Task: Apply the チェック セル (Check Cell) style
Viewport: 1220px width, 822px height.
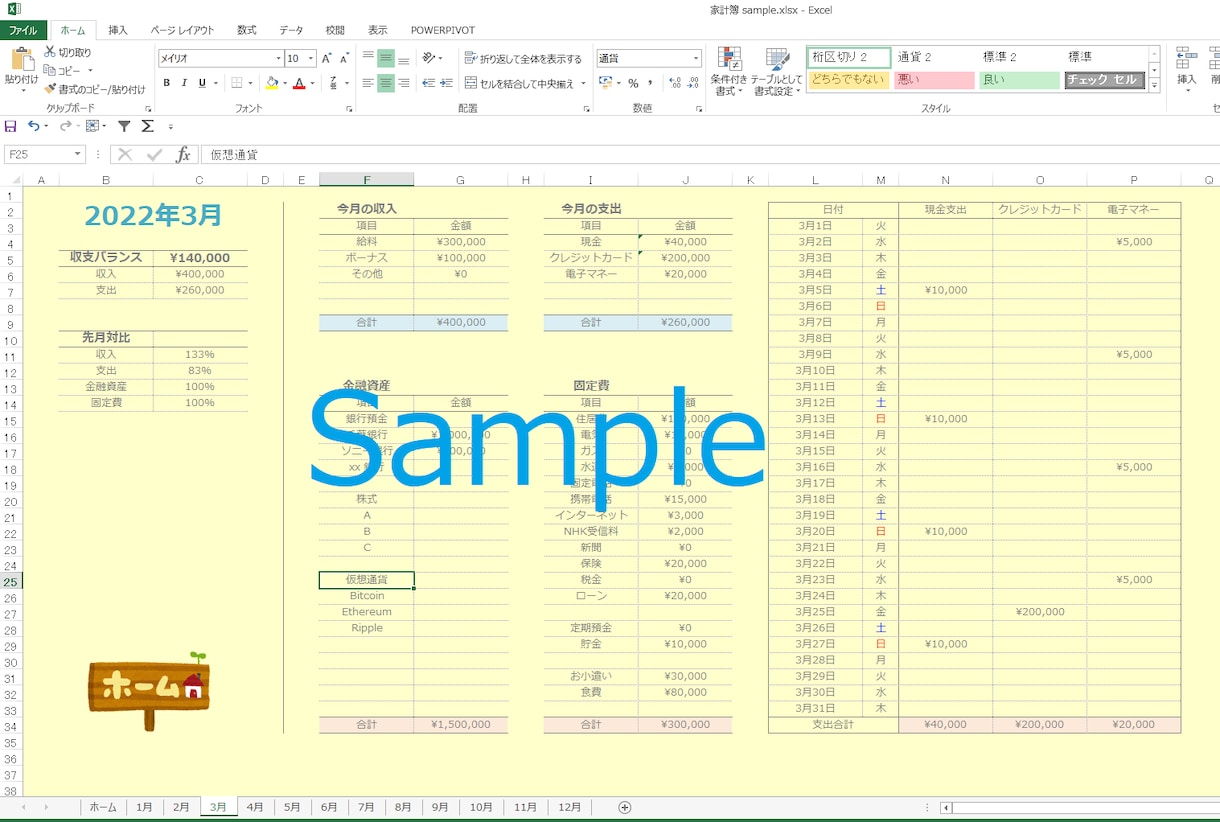Action: click(x=1105, y=80)
